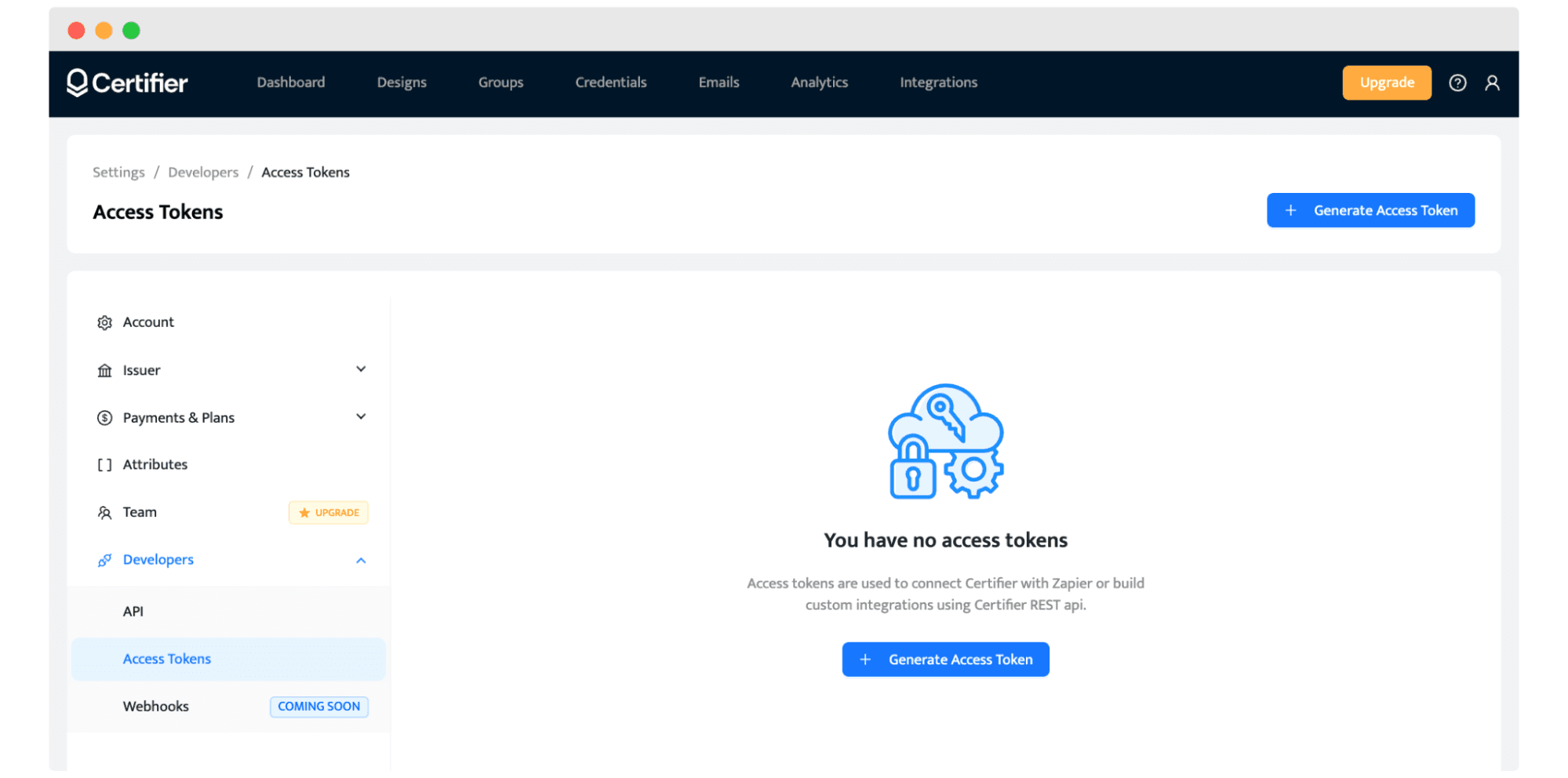Click the Account gear icon
Image resolution: width=1568 pixels, height=778 pixels.
point(104,322)
